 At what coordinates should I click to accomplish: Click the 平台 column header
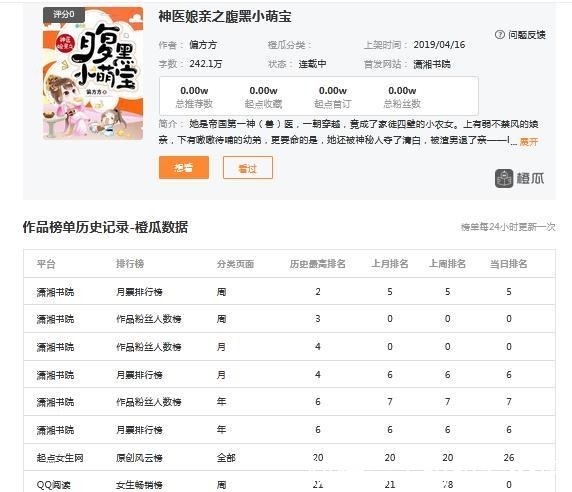(x=46, y=264)
